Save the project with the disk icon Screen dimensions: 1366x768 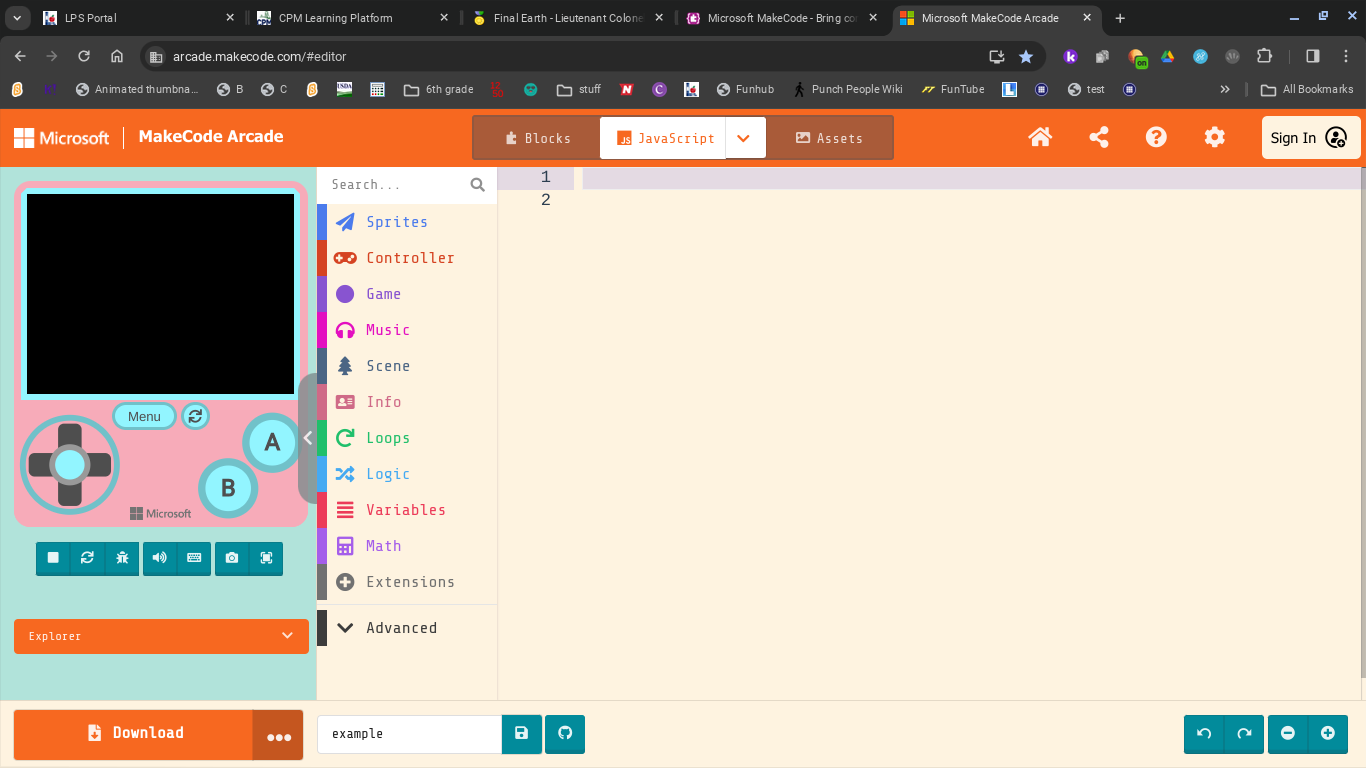click(521, 733)
